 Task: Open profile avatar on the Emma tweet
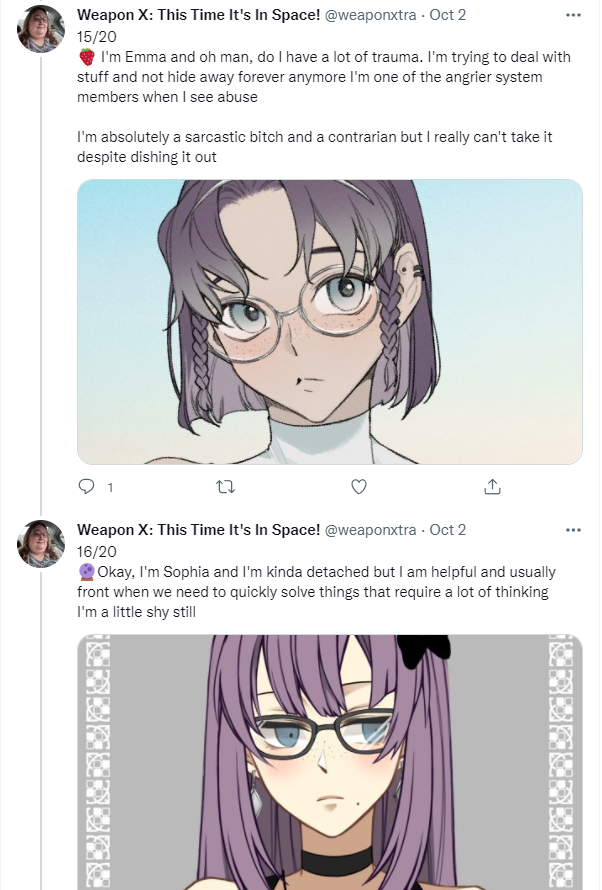41,29
